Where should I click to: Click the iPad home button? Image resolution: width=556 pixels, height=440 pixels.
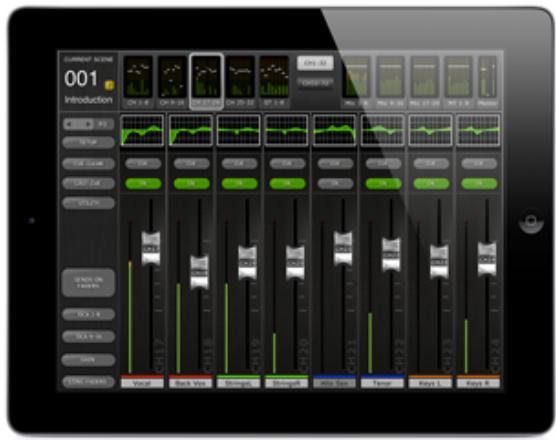pyautogui.click(x=531, y=221)
